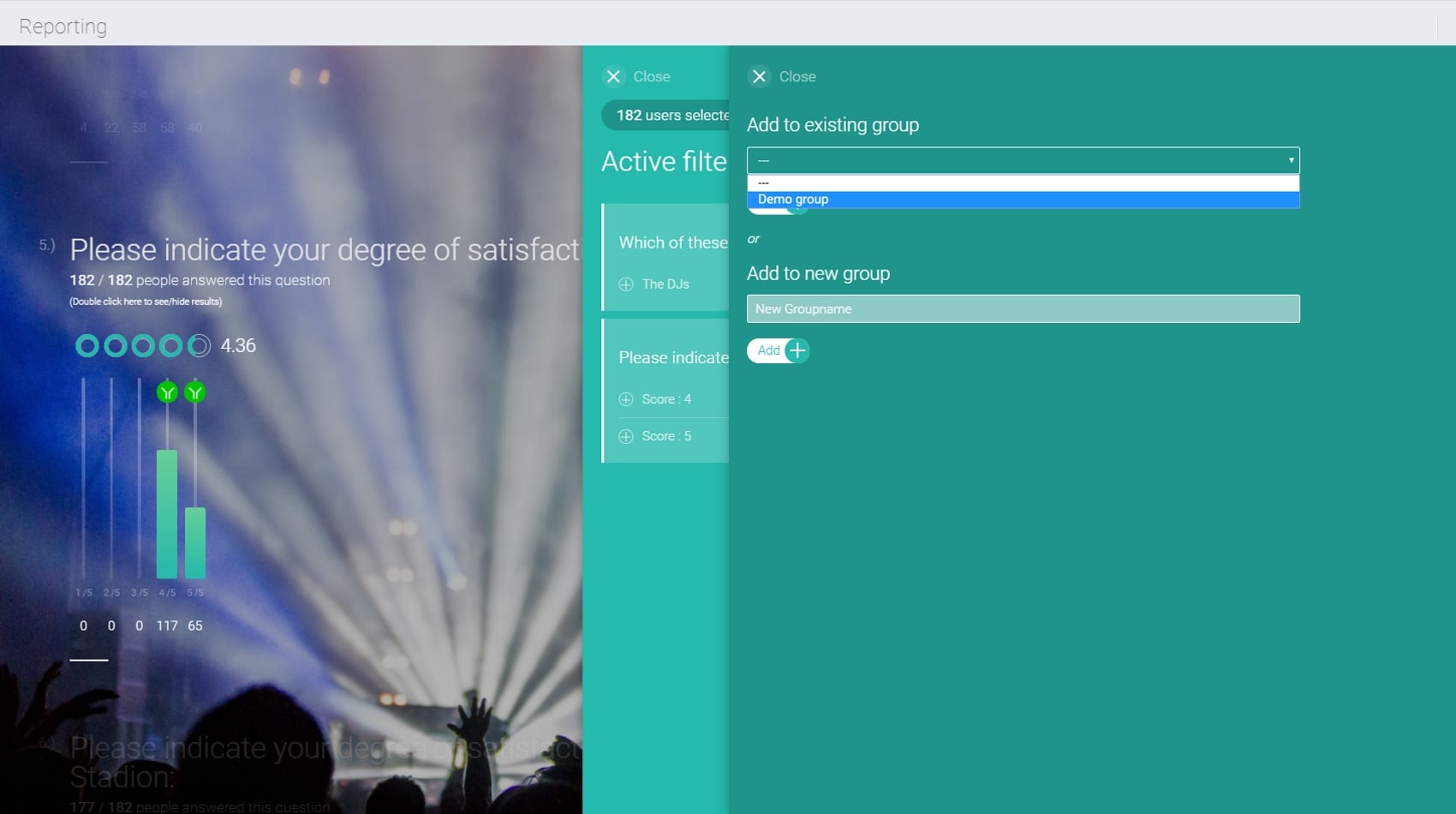The height and width of the screenshot is (814, 1456).
Task: Focus the New Groupname input field
Action: click(1023, 309)
